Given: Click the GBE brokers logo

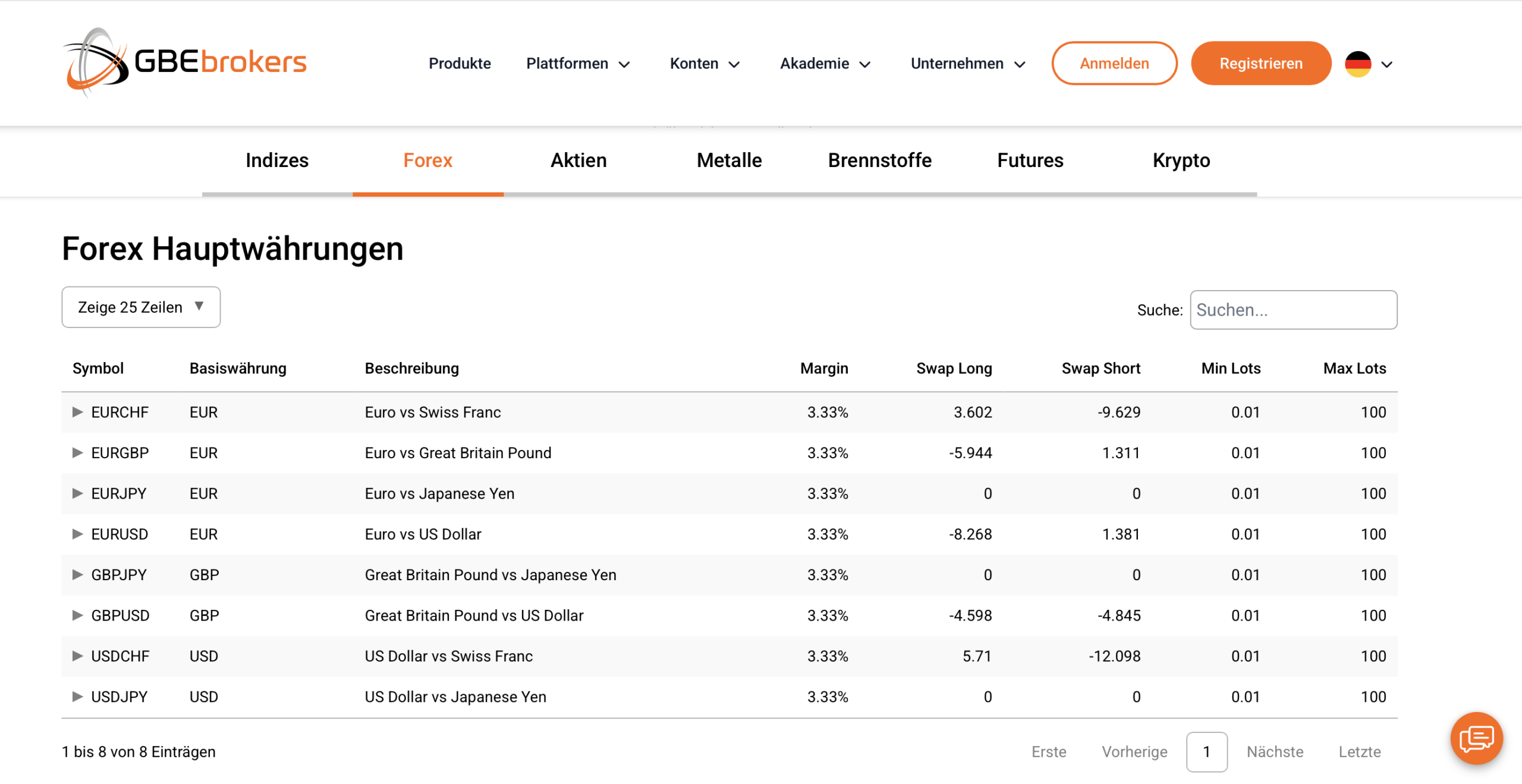Looking at the screenshot, I should coord(185,62).
